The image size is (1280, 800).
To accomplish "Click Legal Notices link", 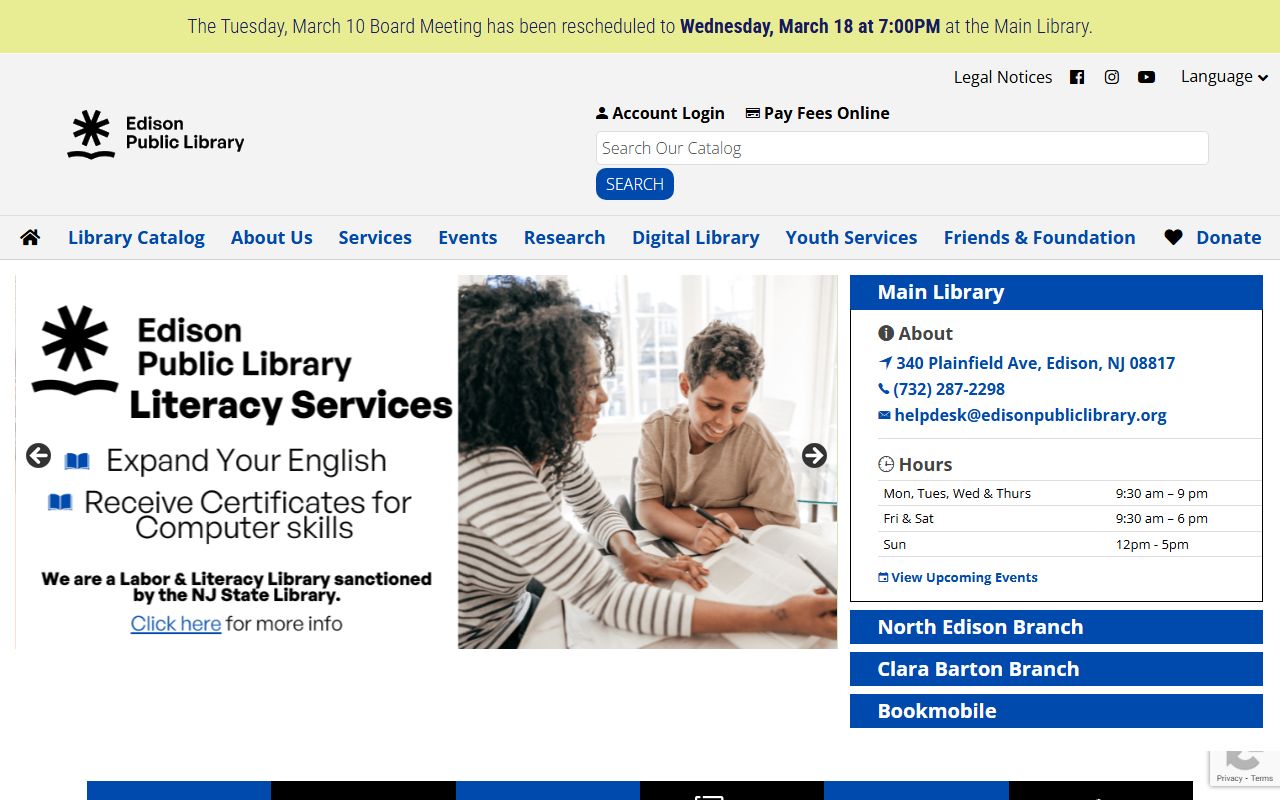I will tap(1003, 77).
